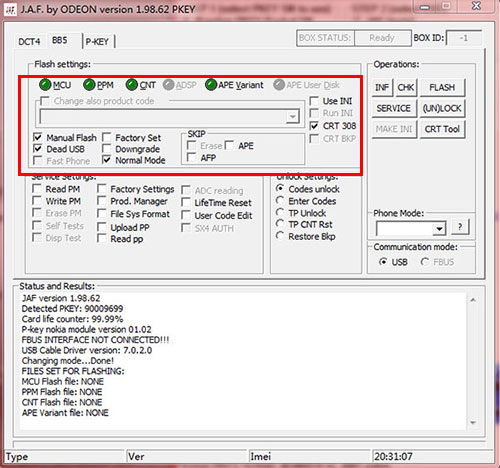Click the phone mode question mark button

point(460,227)
